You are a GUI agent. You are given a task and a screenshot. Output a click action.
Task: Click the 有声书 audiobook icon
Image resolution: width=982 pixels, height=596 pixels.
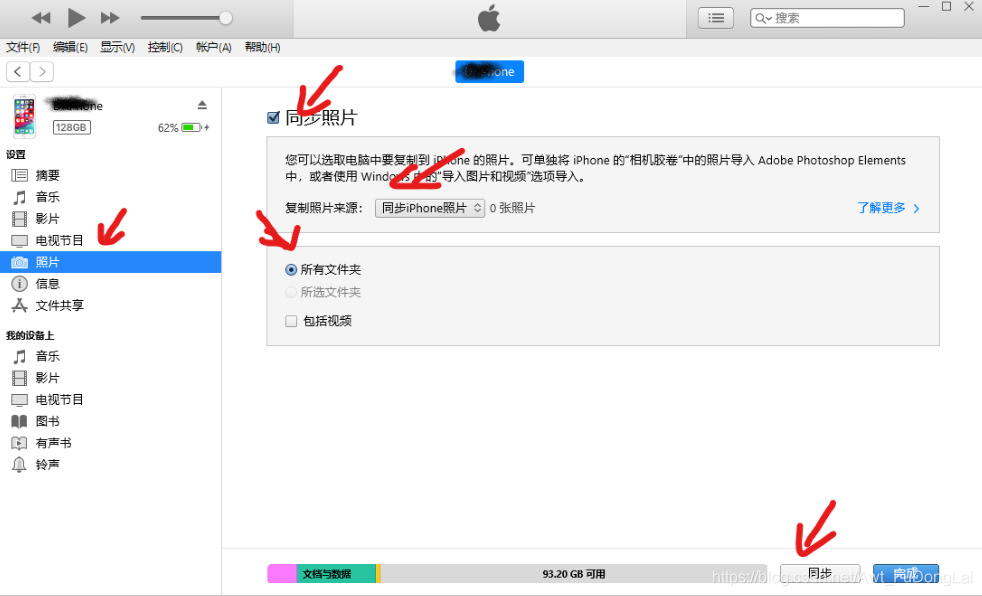(x=19, y=443)
